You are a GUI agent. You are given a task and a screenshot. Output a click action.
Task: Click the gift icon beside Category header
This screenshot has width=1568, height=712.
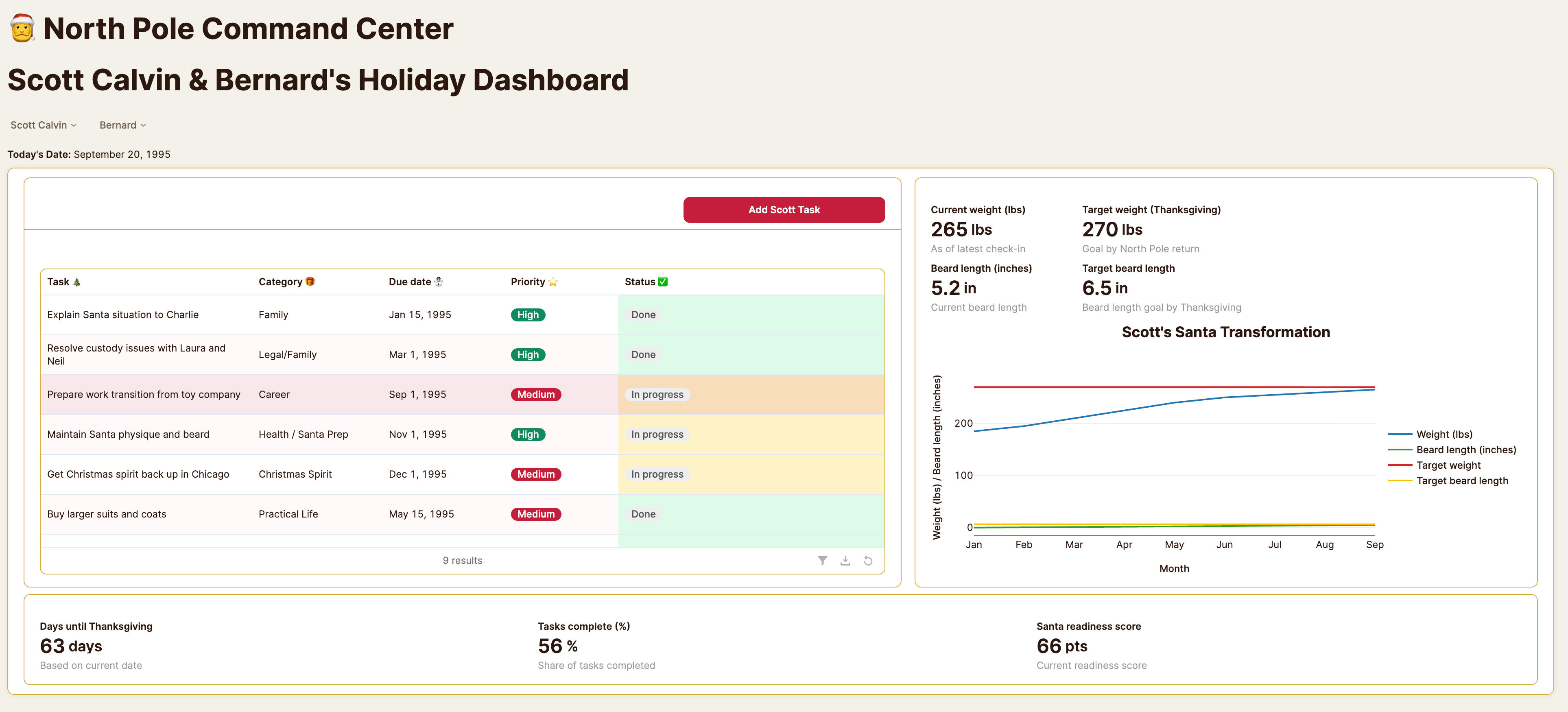310,282
